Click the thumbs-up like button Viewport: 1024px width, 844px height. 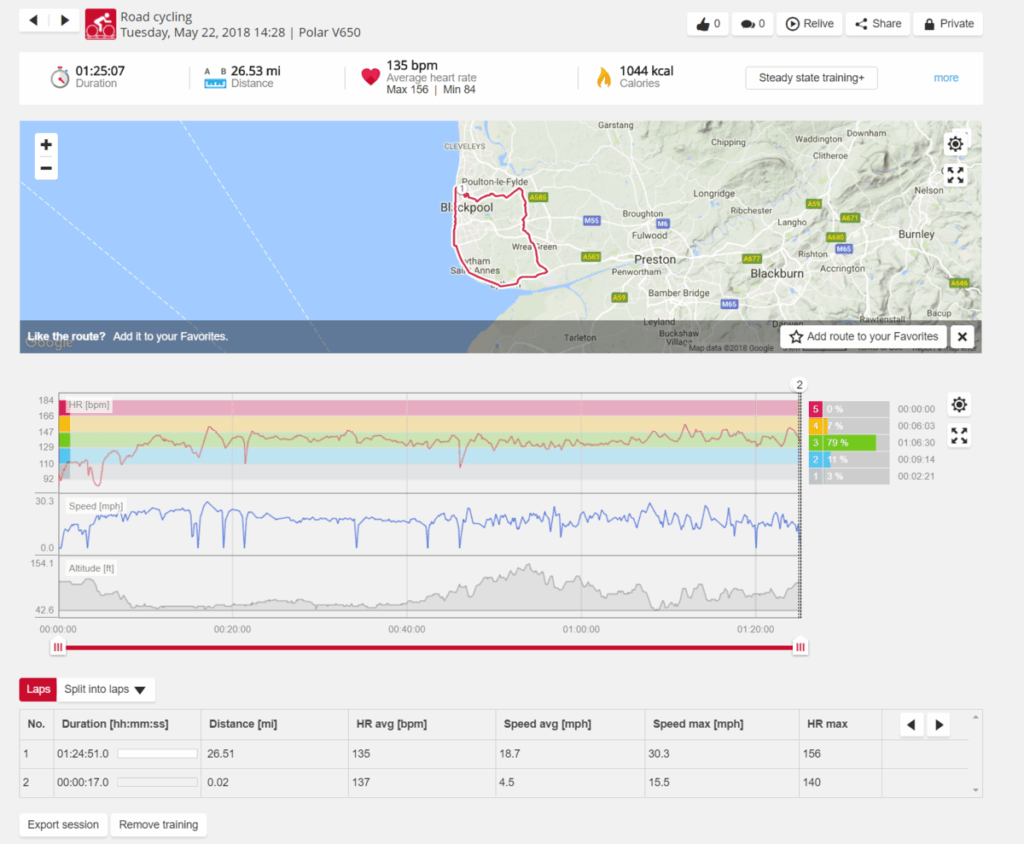[x=706, y=24]
